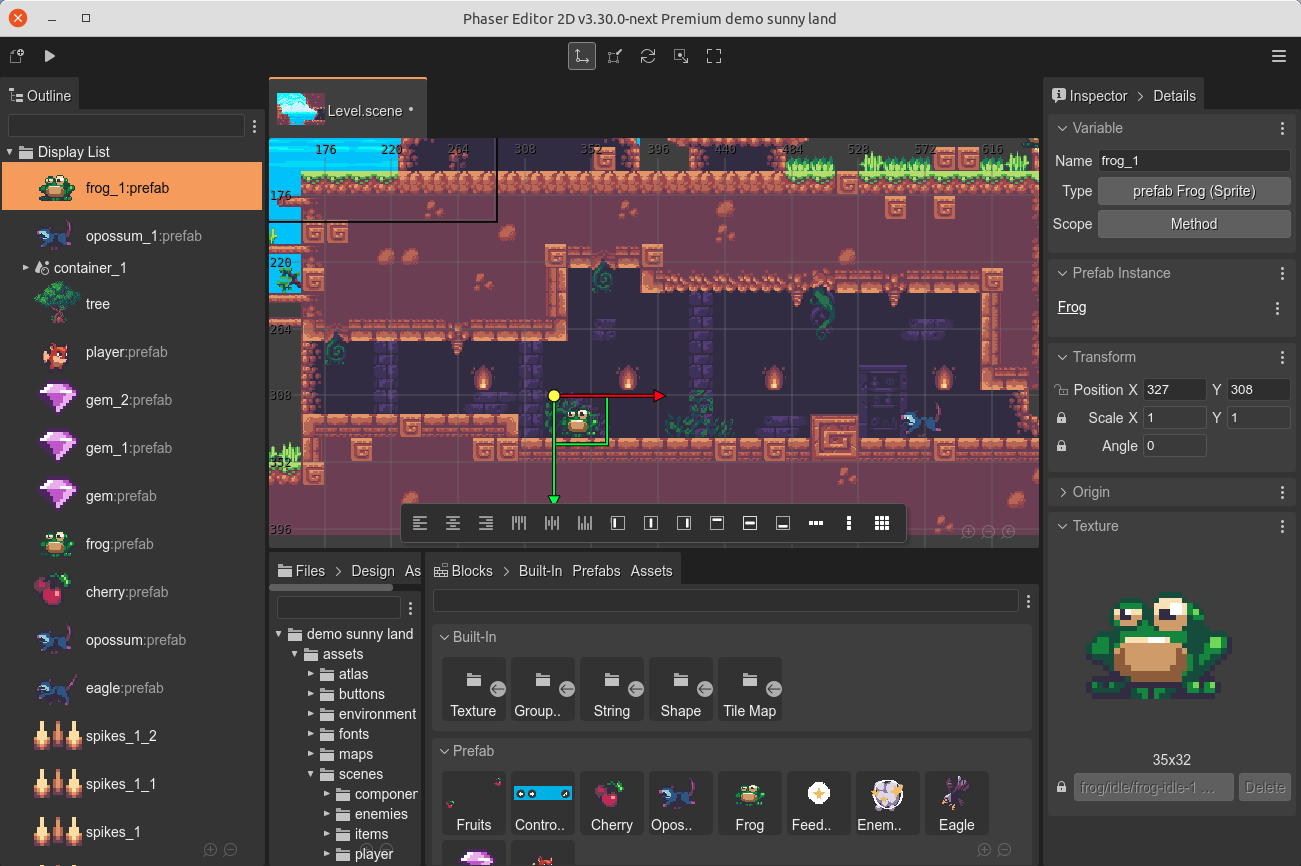1301x866 pixels.
Task: Collapse the Prefab Instance section
Action: click(1063, 273)
